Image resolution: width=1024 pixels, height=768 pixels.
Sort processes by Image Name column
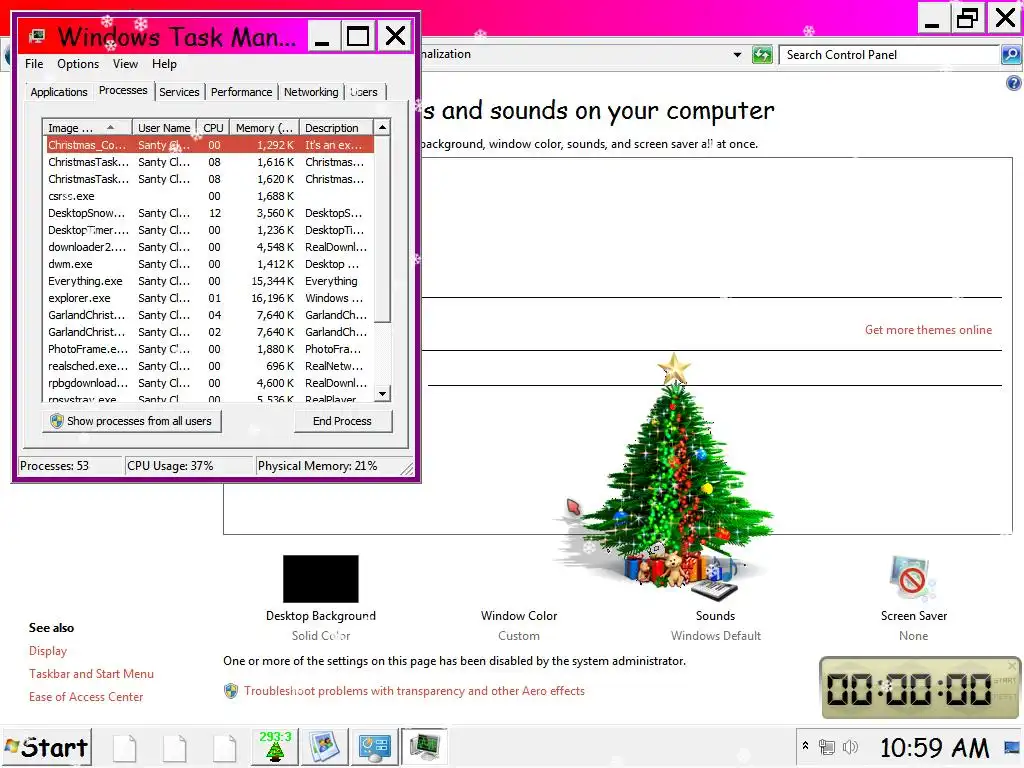point(87,128)
